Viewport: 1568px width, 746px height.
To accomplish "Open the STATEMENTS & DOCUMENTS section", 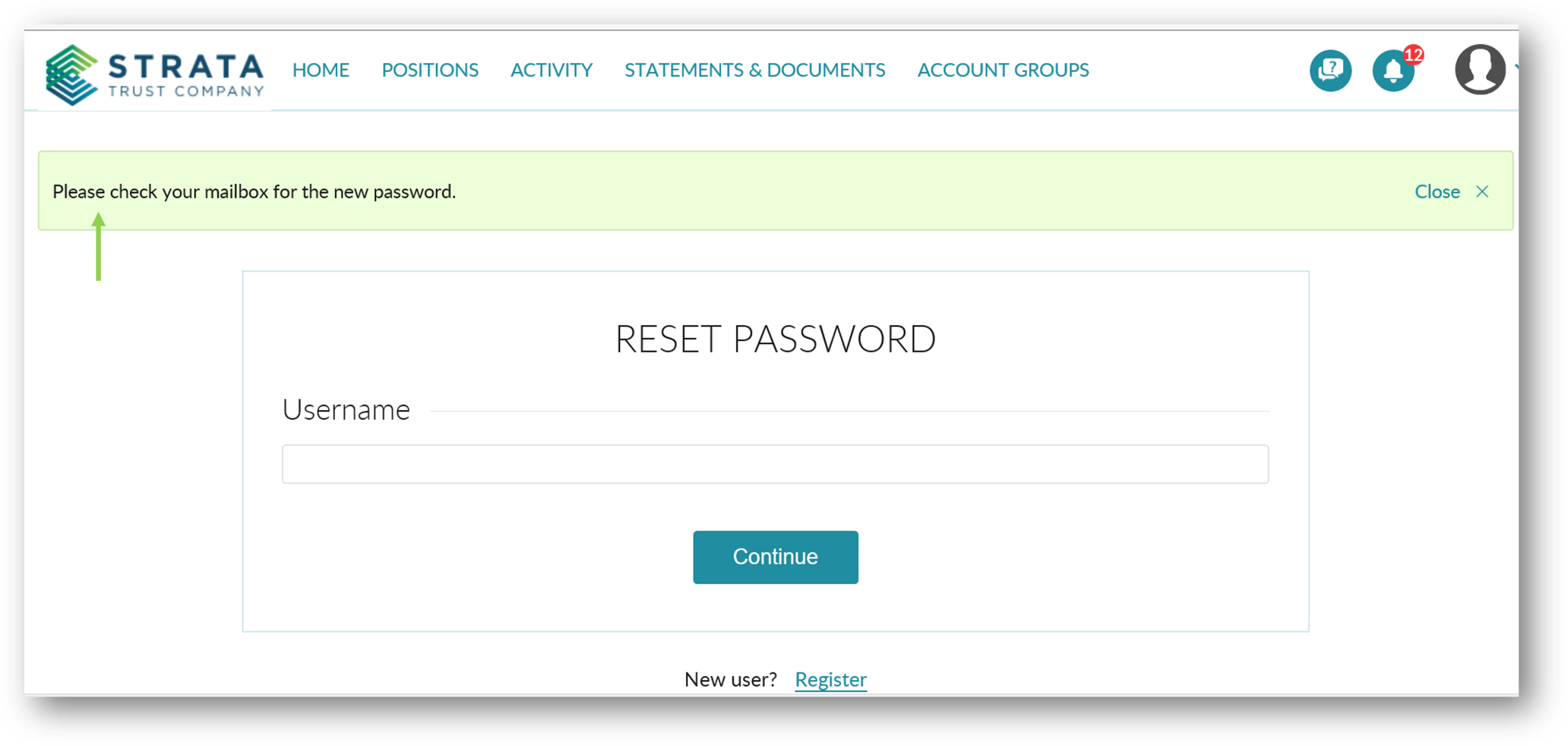I will click(754, 69).
